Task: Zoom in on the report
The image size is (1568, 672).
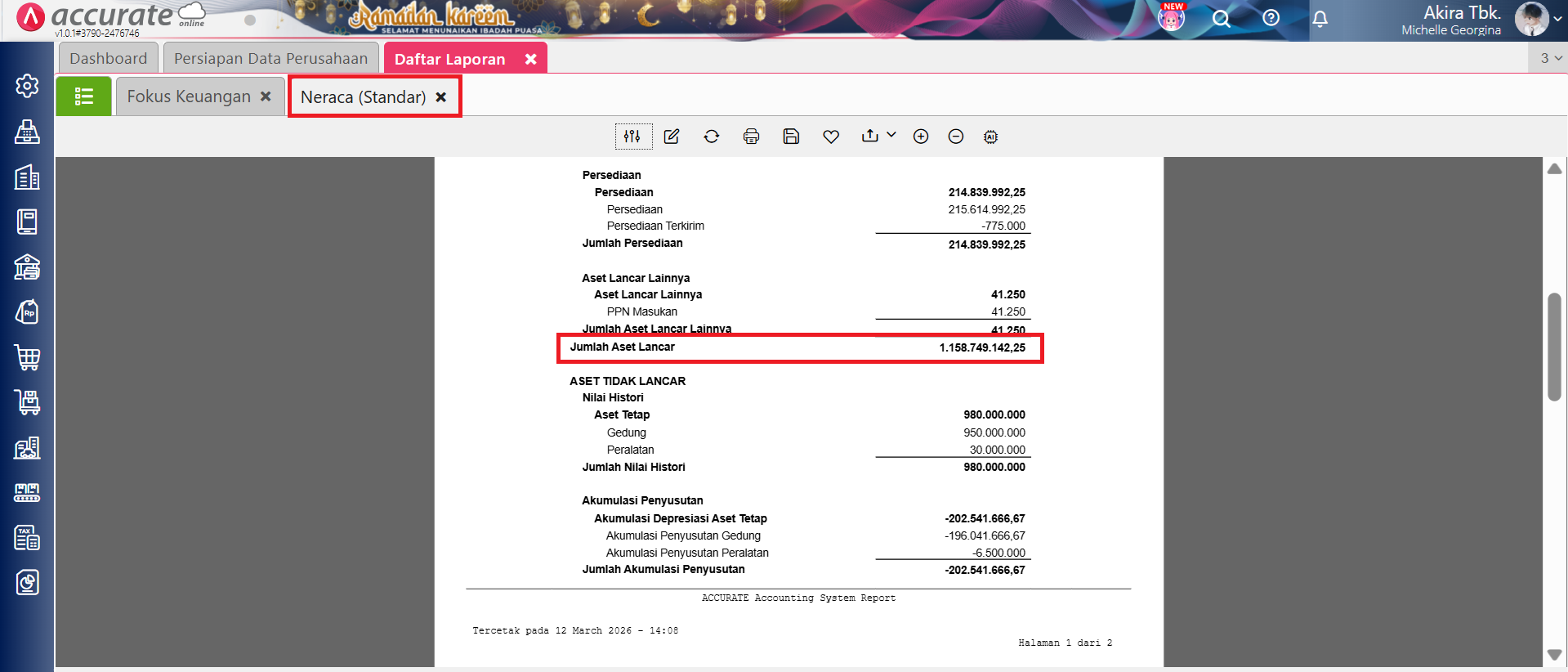Action: [x=921, y=137]
